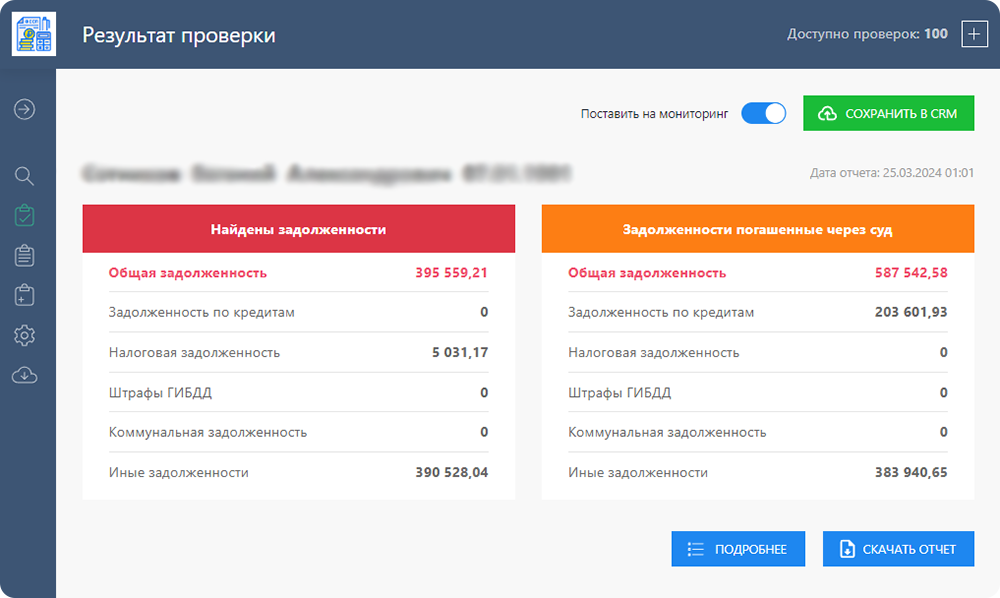Open details with the 'Подробнее' button
Image resolution: width=1000 pixels, height=598 pixels.
coord(738,549)
